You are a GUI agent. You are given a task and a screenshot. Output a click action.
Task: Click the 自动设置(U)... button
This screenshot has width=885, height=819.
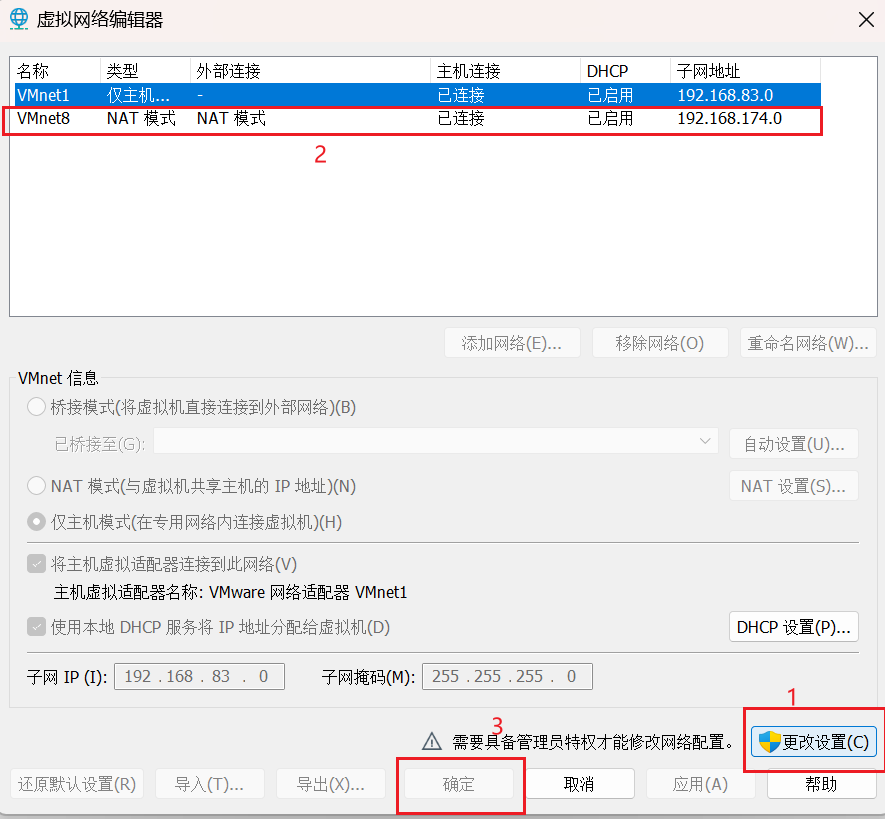pos(794,444)
